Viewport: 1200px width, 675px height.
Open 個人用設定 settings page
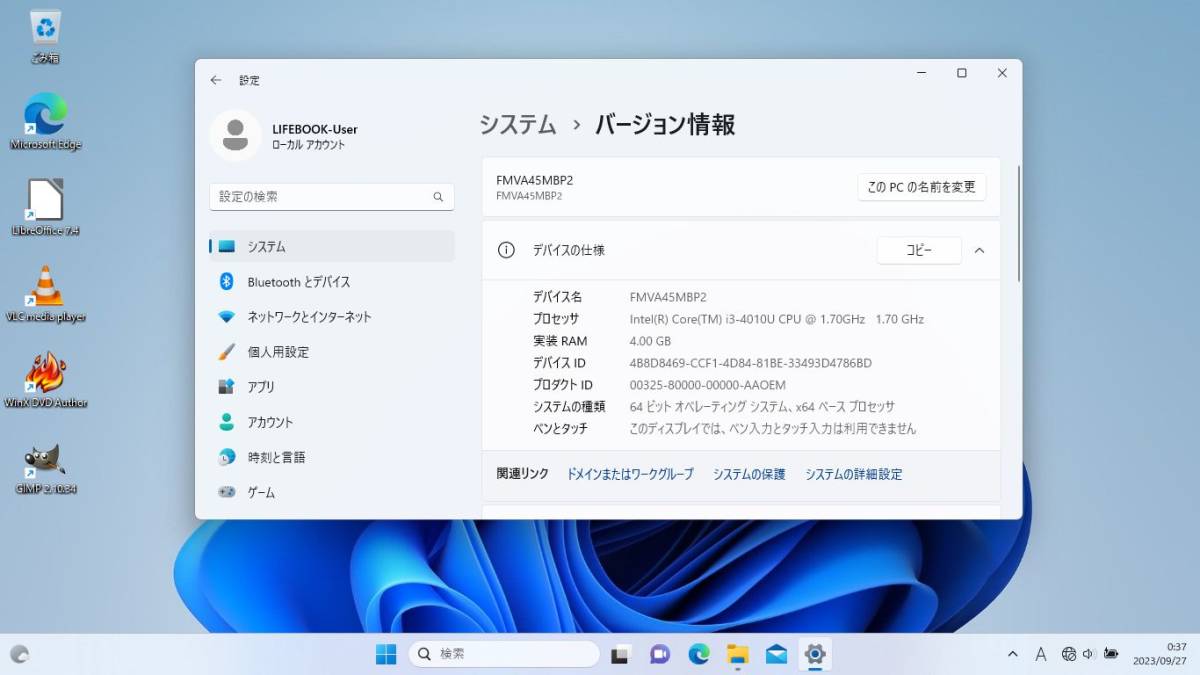coord(332,352)
